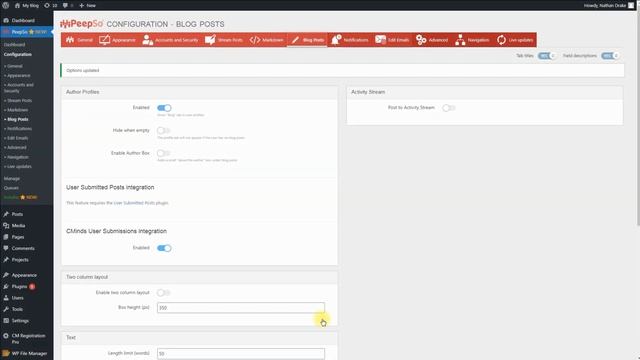
Task: Open PeepSo menu in sidebar
Action: [27, 32]
